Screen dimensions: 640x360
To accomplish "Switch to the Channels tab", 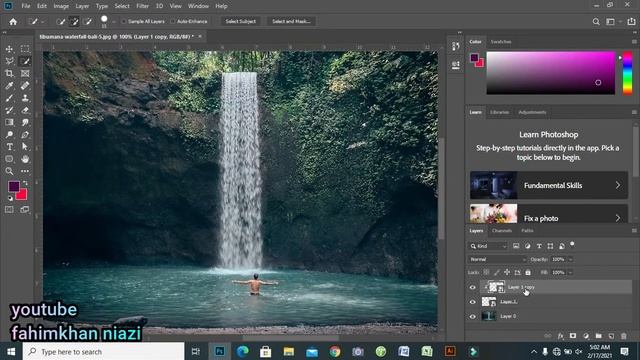I will coord(502,231).
